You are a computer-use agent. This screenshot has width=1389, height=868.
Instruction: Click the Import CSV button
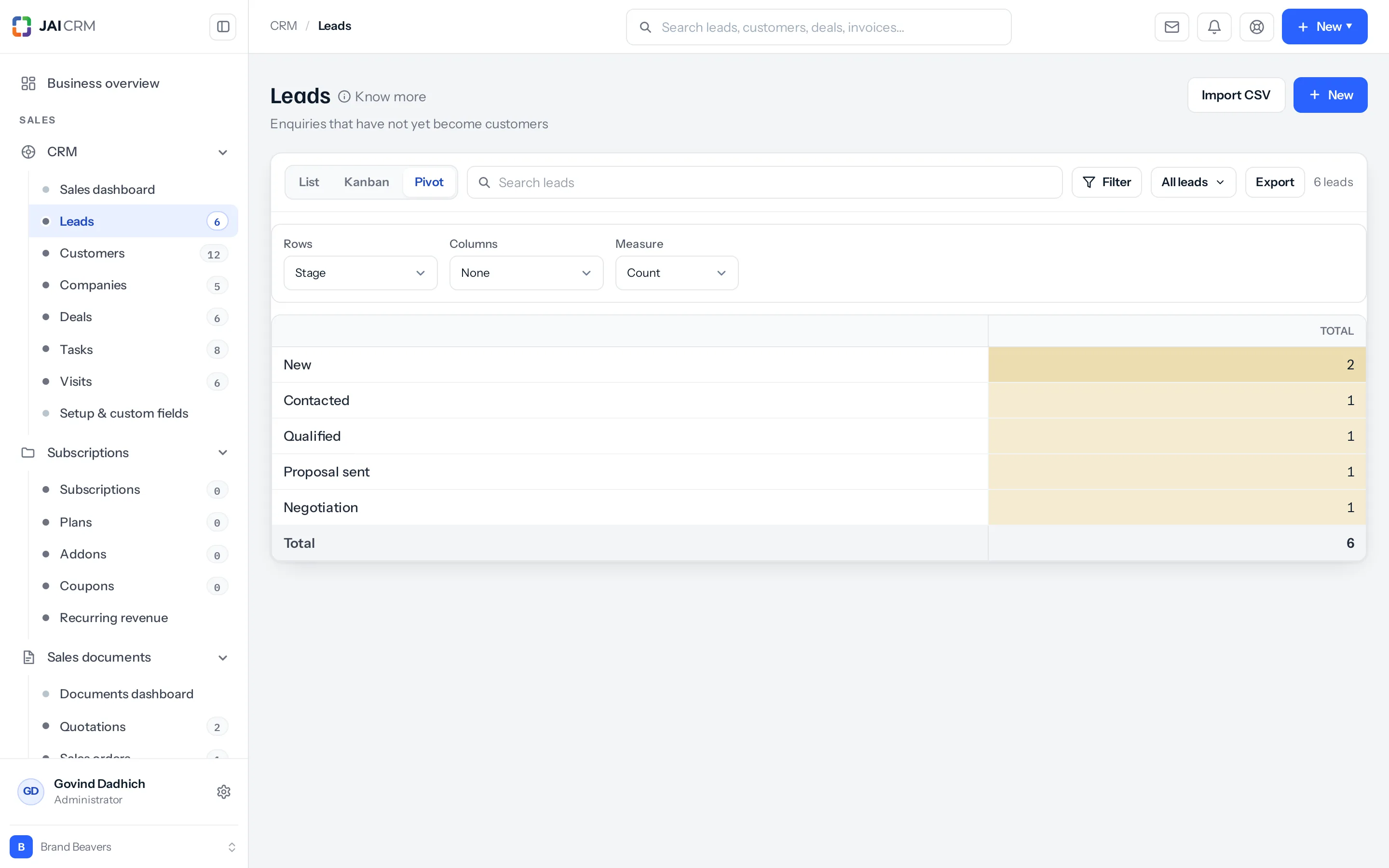tap(1236, 95)
